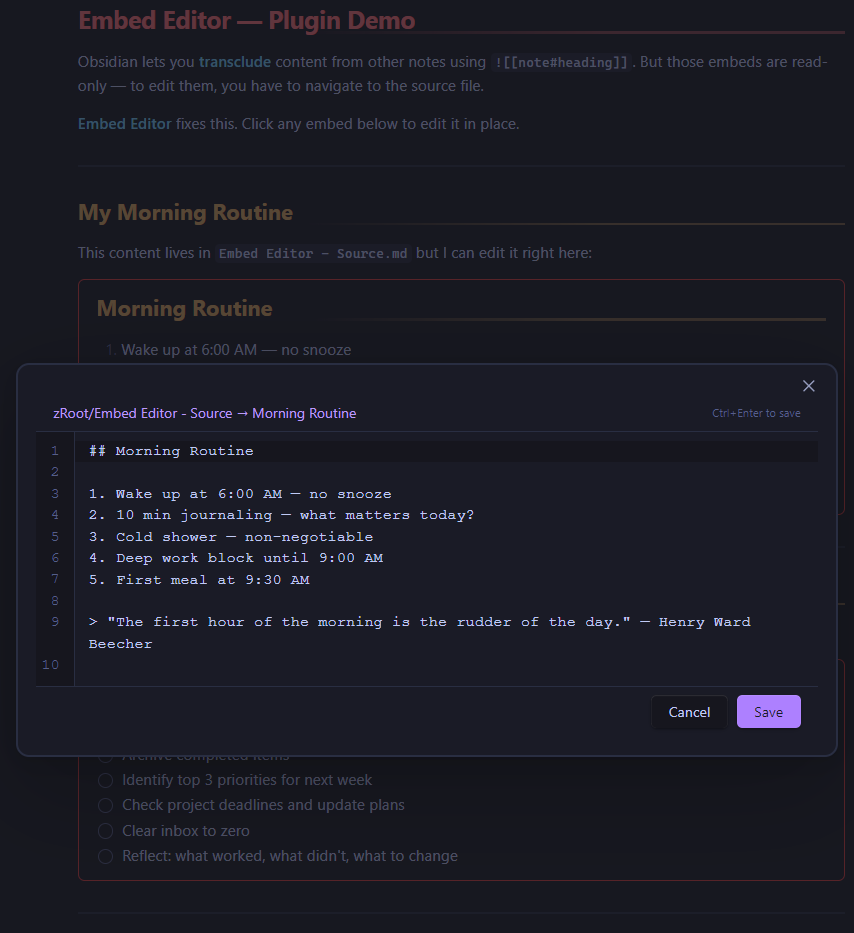Viewport: 854px width, 933px height.
Task: Check "Check project deadlines and update plans"
Action: pos(105,805)
